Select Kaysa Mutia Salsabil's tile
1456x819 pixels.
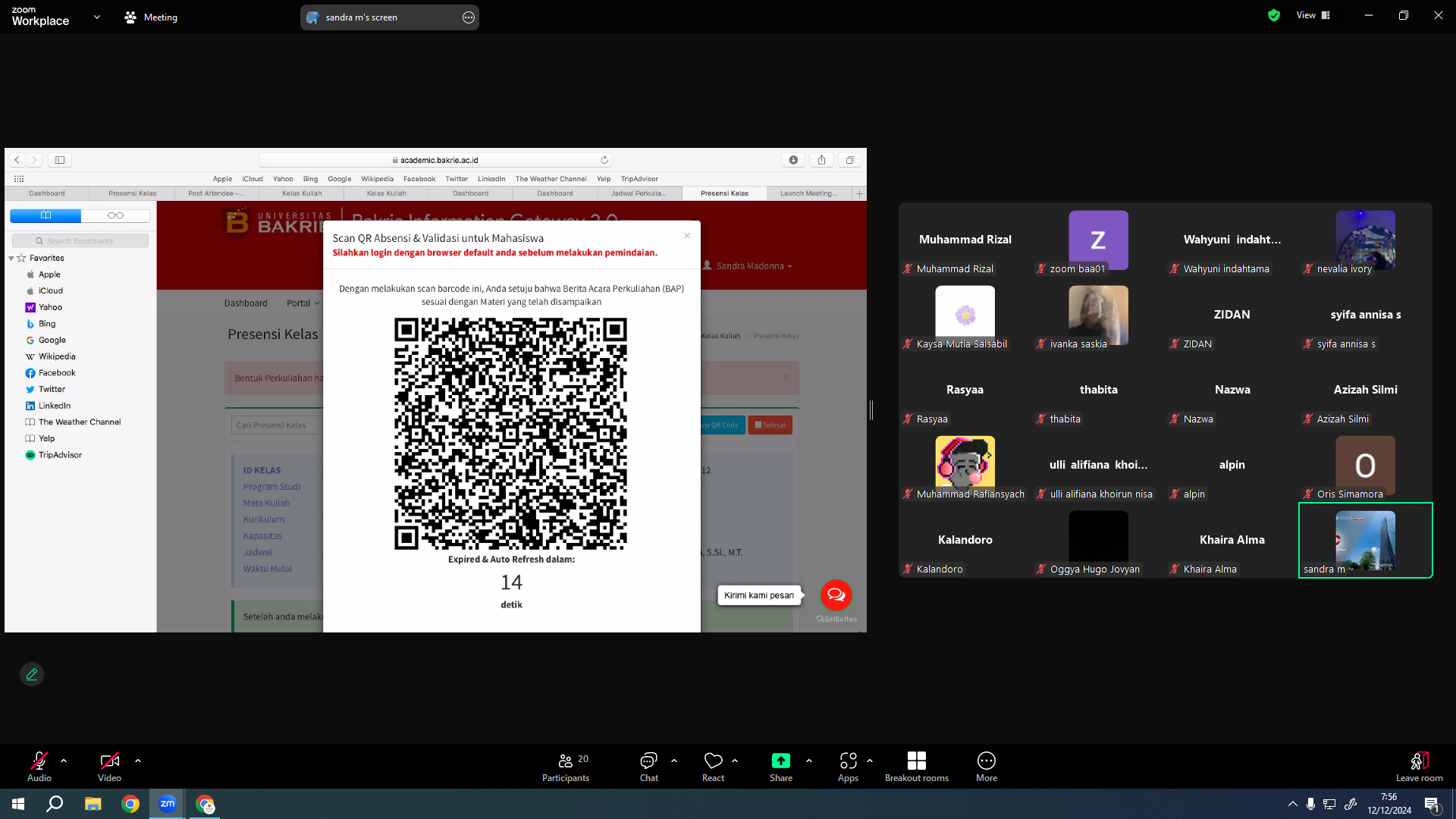click(x=965, y=316)
